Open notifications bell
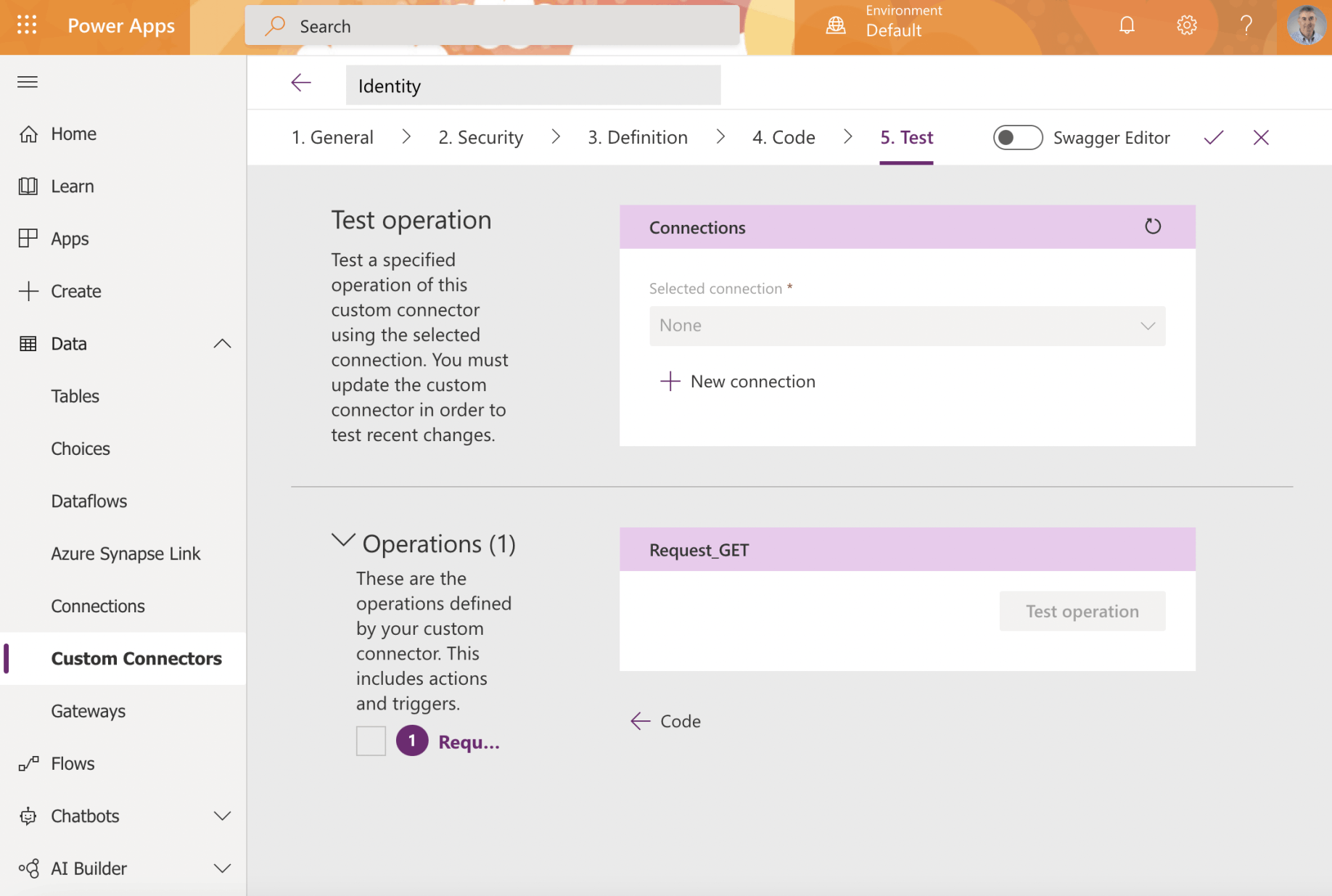This screenshot has width=1332, height=896. coord(1127,25)
